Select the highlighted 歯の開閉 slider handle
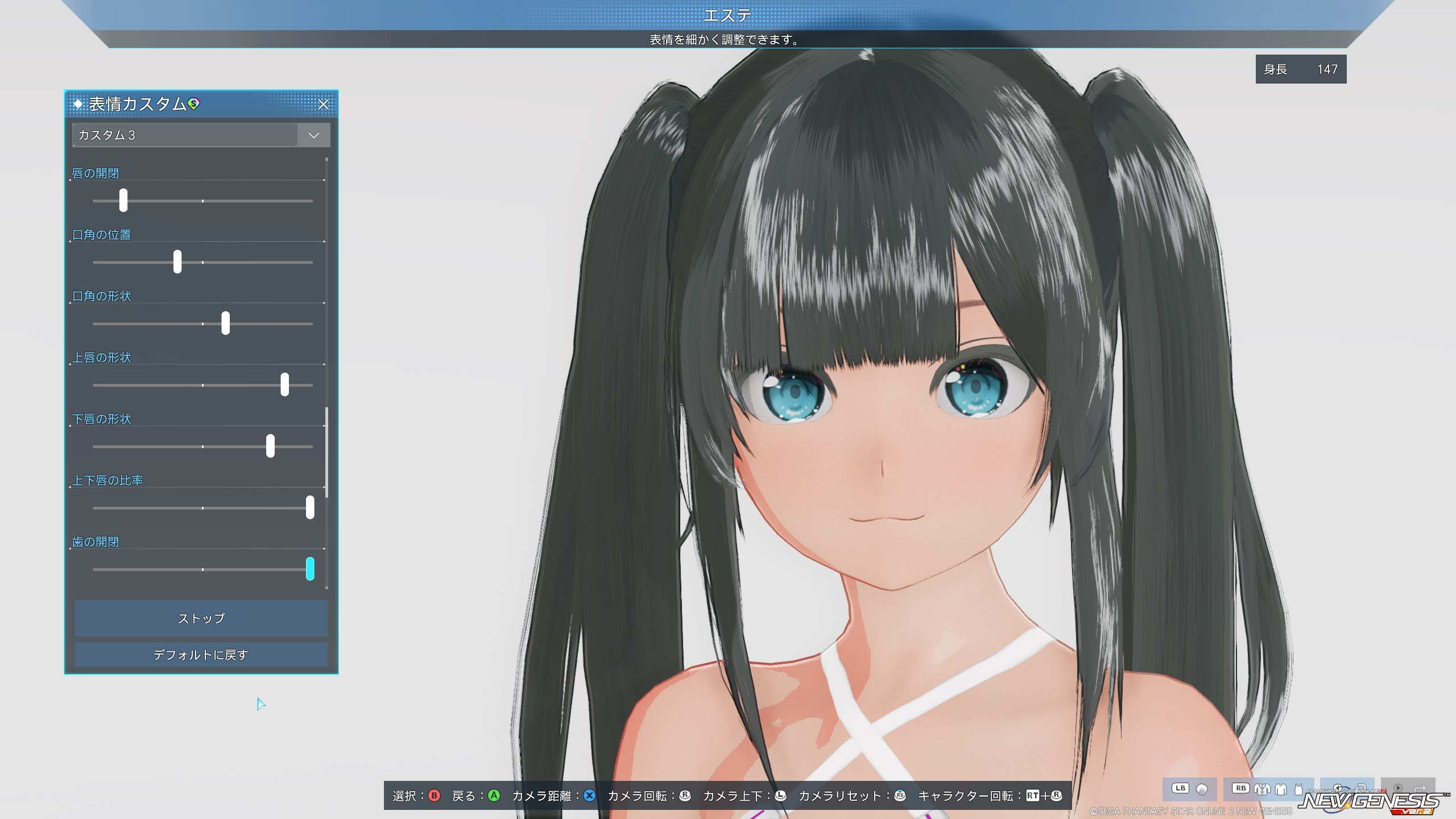 coord(310,569)
